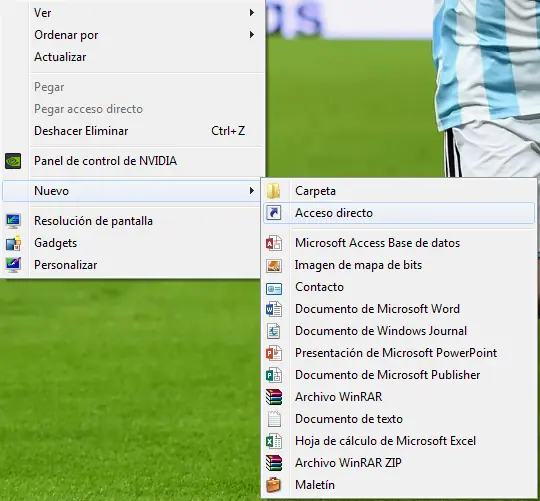The image size is (540, 501).
Task: Create a Presentación de Microsoft PowerPoint
Action: click(x=399, y=353)
